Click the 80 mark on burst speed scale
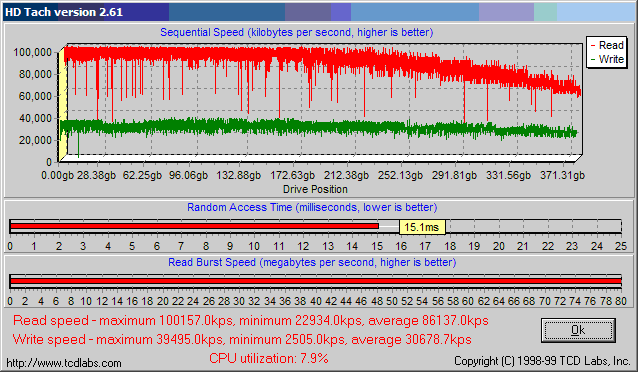 (x=621, y=301)
